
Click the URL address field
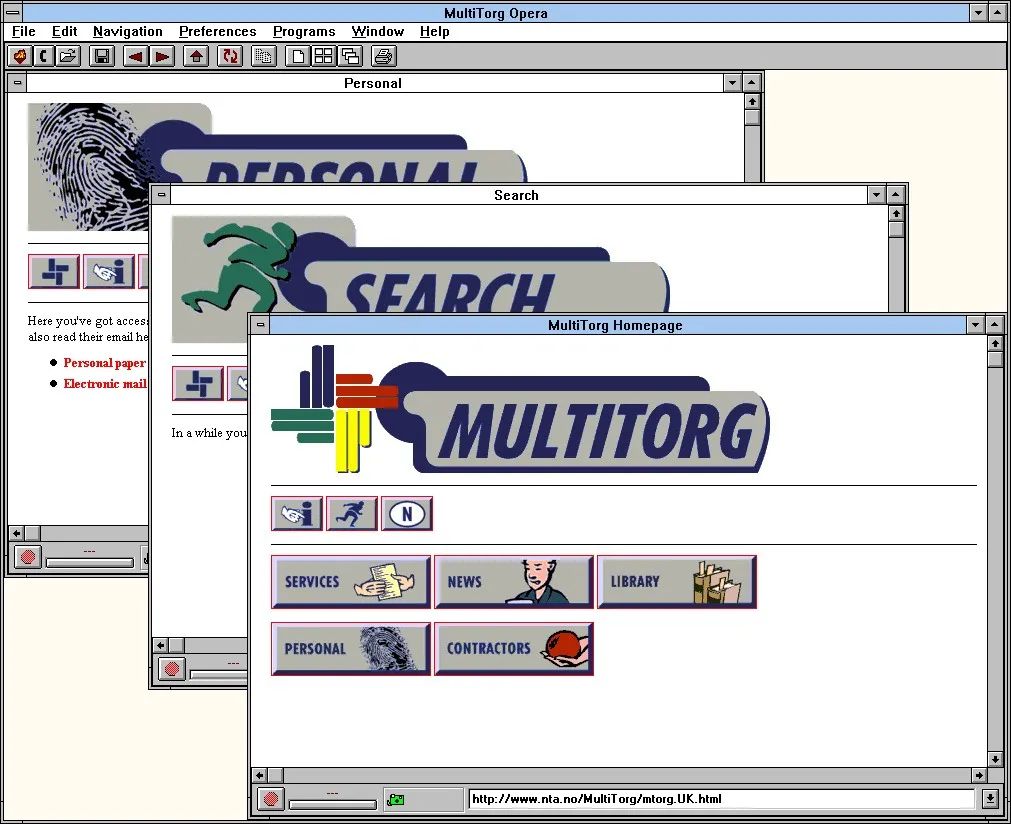[x=720, y=799]
